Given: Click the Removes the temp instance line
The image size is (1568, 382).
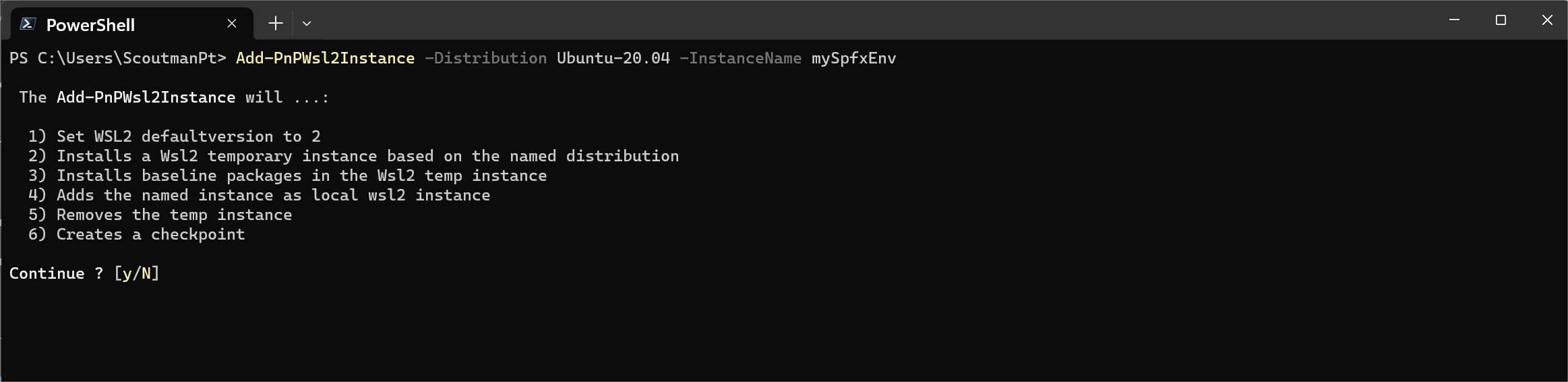Looking at the screenshot, I should point(160,215).
